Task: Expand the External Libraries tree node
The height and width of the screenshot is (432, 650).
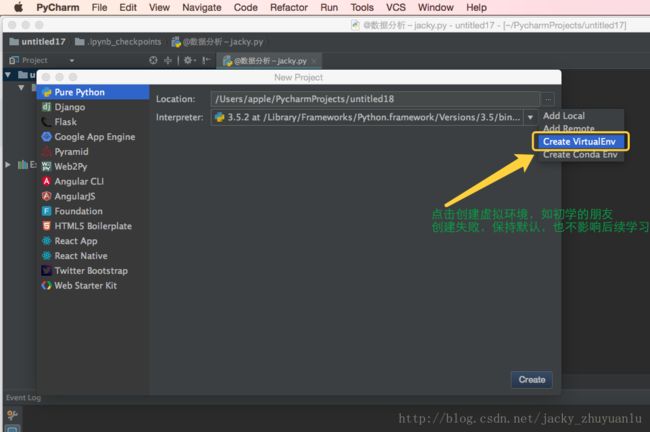Action: point(8,165)
